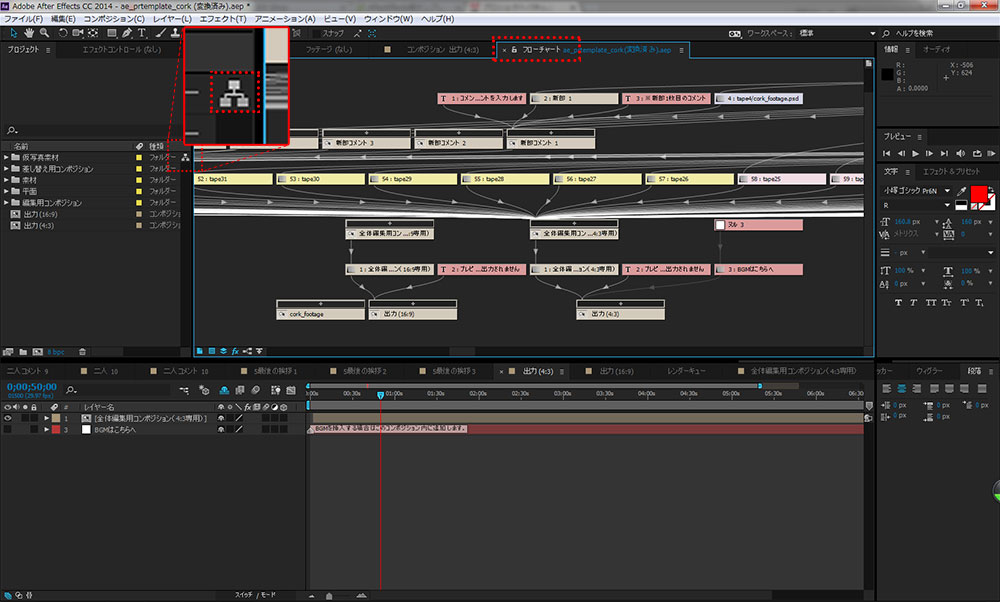Select the Horizontal Type tool
Screen dimensions: 1000x602
pyautogui.click(x=142, y=33)
